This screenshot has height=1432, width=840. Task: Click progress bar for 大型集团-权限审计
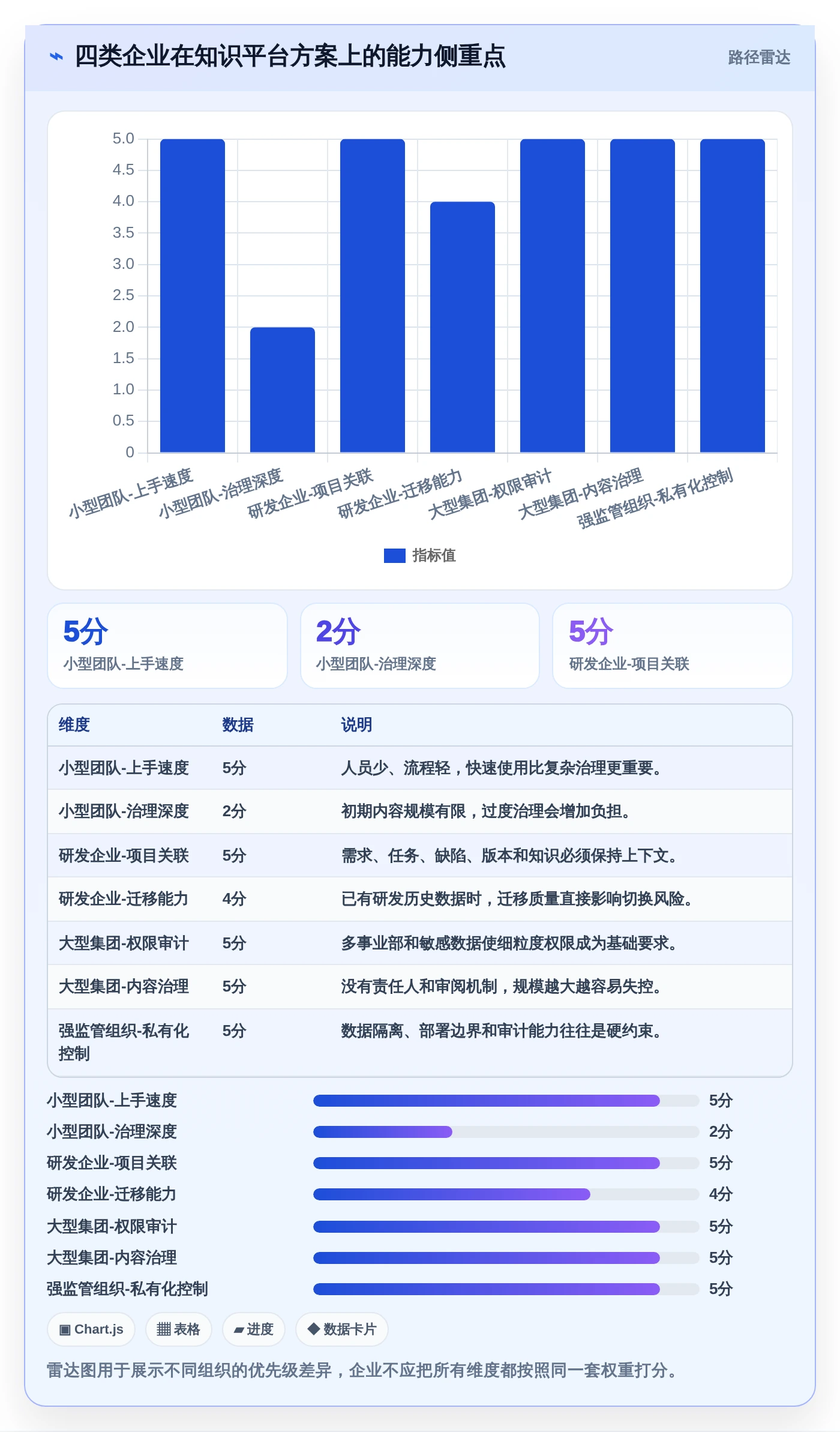pyautogui.click(x=506, y=1227)
